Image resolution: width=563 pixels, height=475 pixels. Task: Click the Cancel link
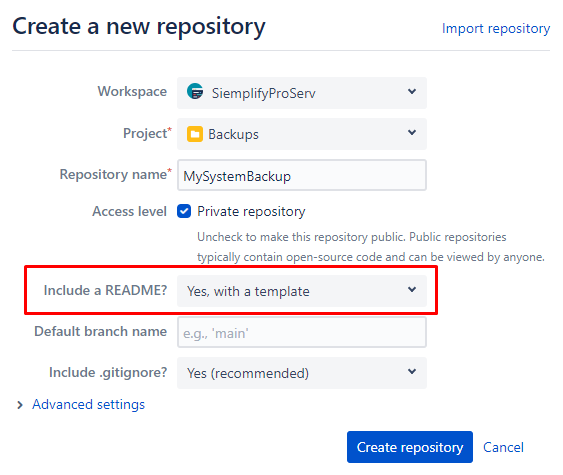click(x=503, y=447)
